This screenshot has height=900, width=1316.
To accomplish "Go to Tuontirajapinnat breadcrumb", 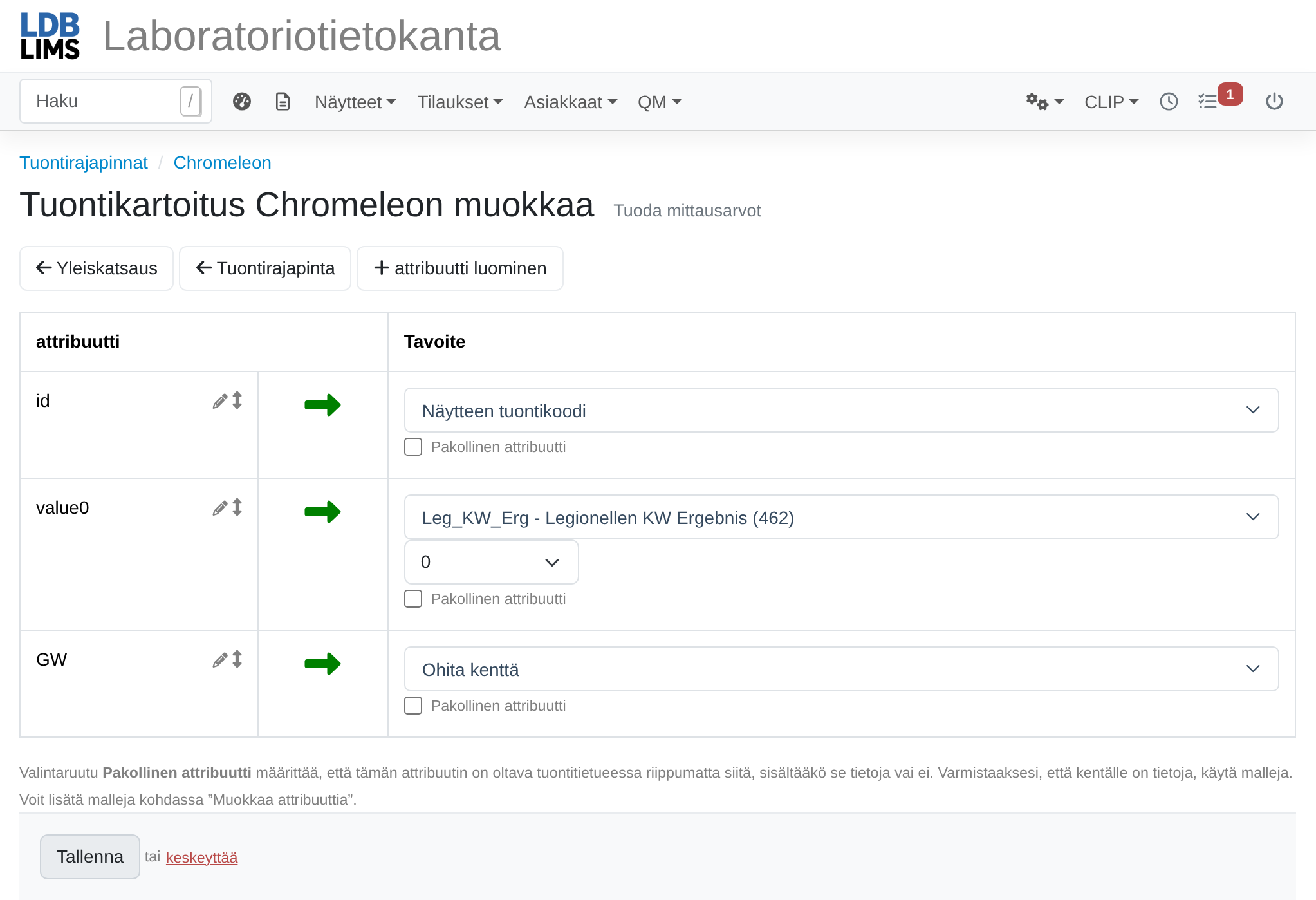I will point(84,163).
